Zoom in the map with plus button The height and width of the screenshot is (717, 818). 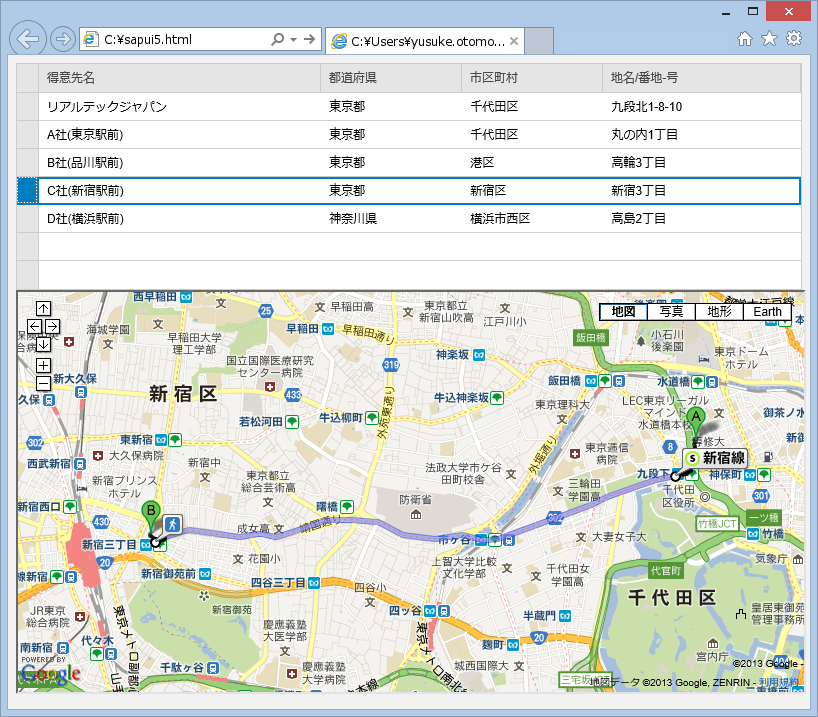pyautogui.click(x=43, y=365)
